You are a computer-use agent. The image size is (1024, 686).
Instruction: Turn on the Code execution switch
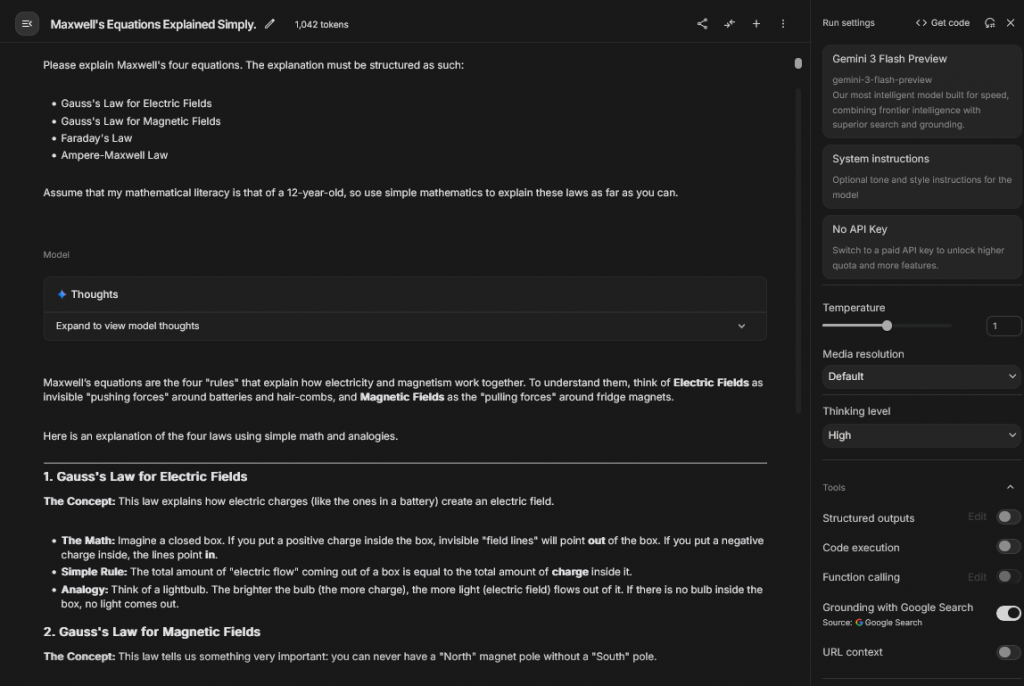tap(1008, 547)
